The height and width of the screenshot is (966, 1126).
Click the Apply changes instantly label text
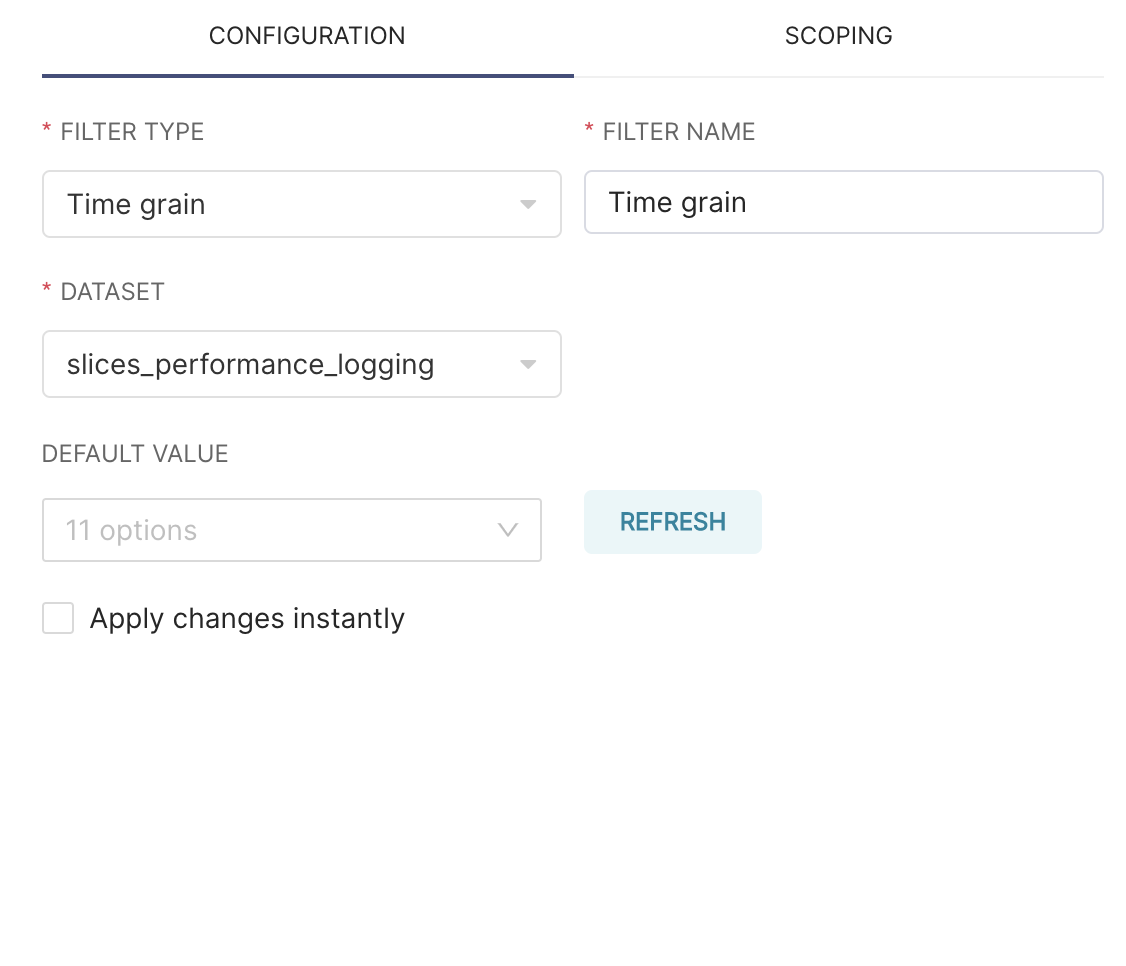coord(247,618)
